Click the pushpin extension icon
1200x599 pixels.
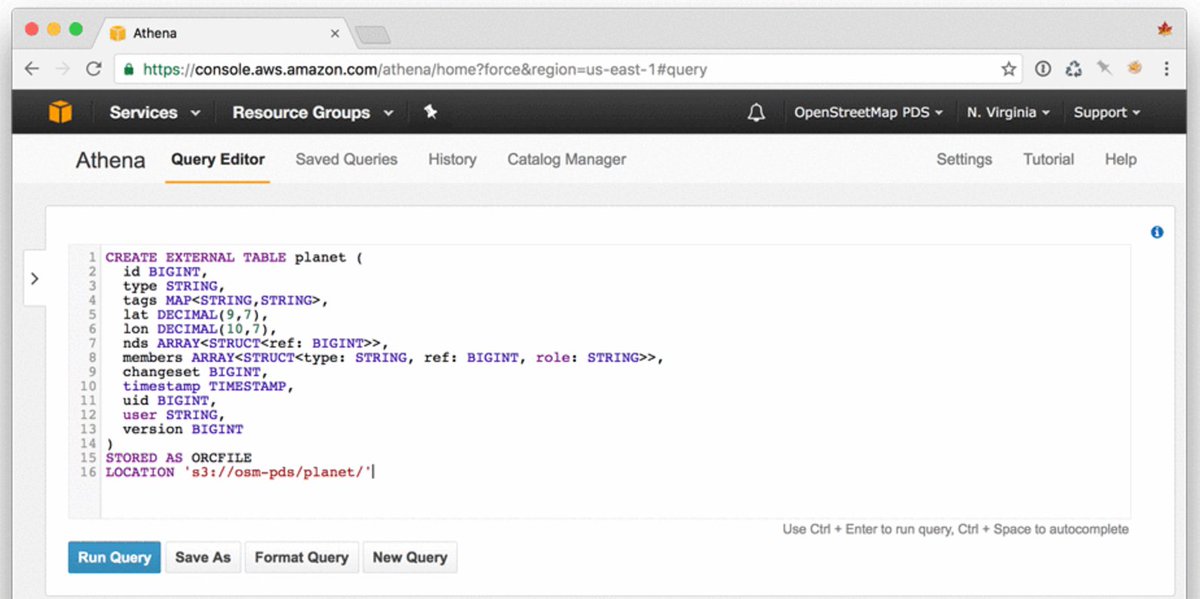click(x=1104, y=69)
